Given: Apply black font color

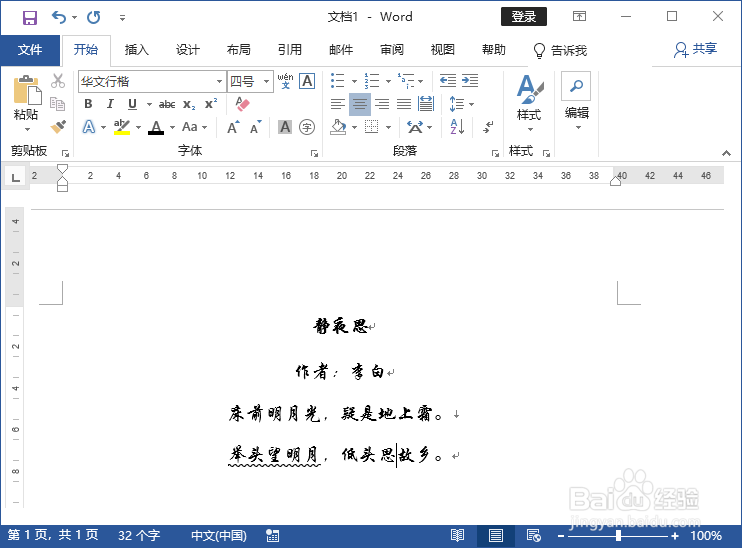Looking at the screenshot, I should click(156, 127).
